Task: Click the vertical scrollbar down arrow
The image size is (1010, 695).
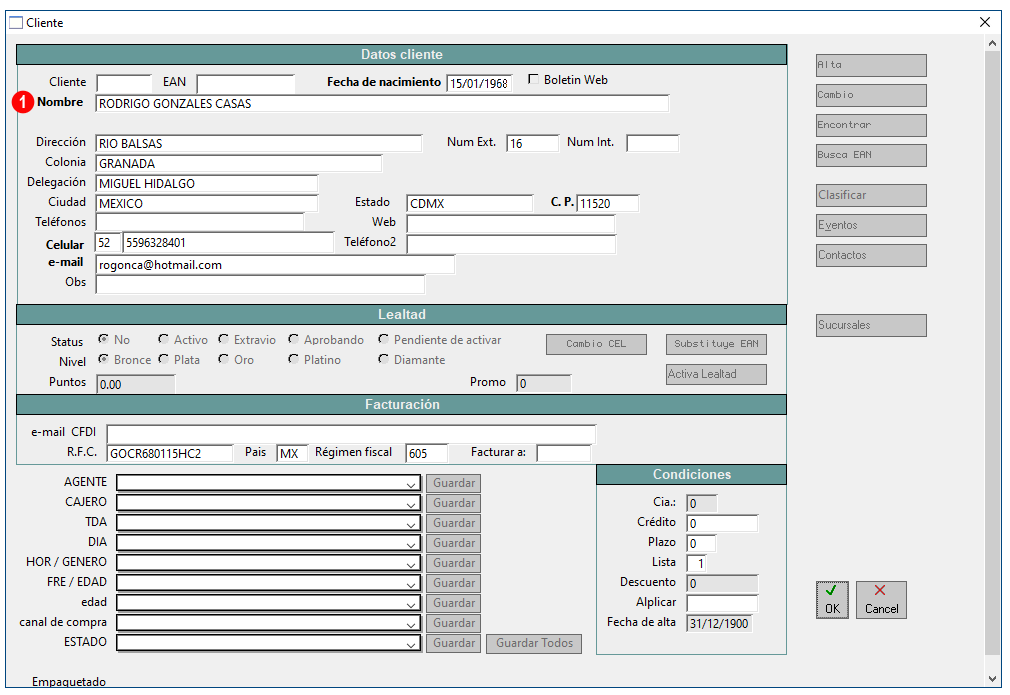Action: coord(992,678)
